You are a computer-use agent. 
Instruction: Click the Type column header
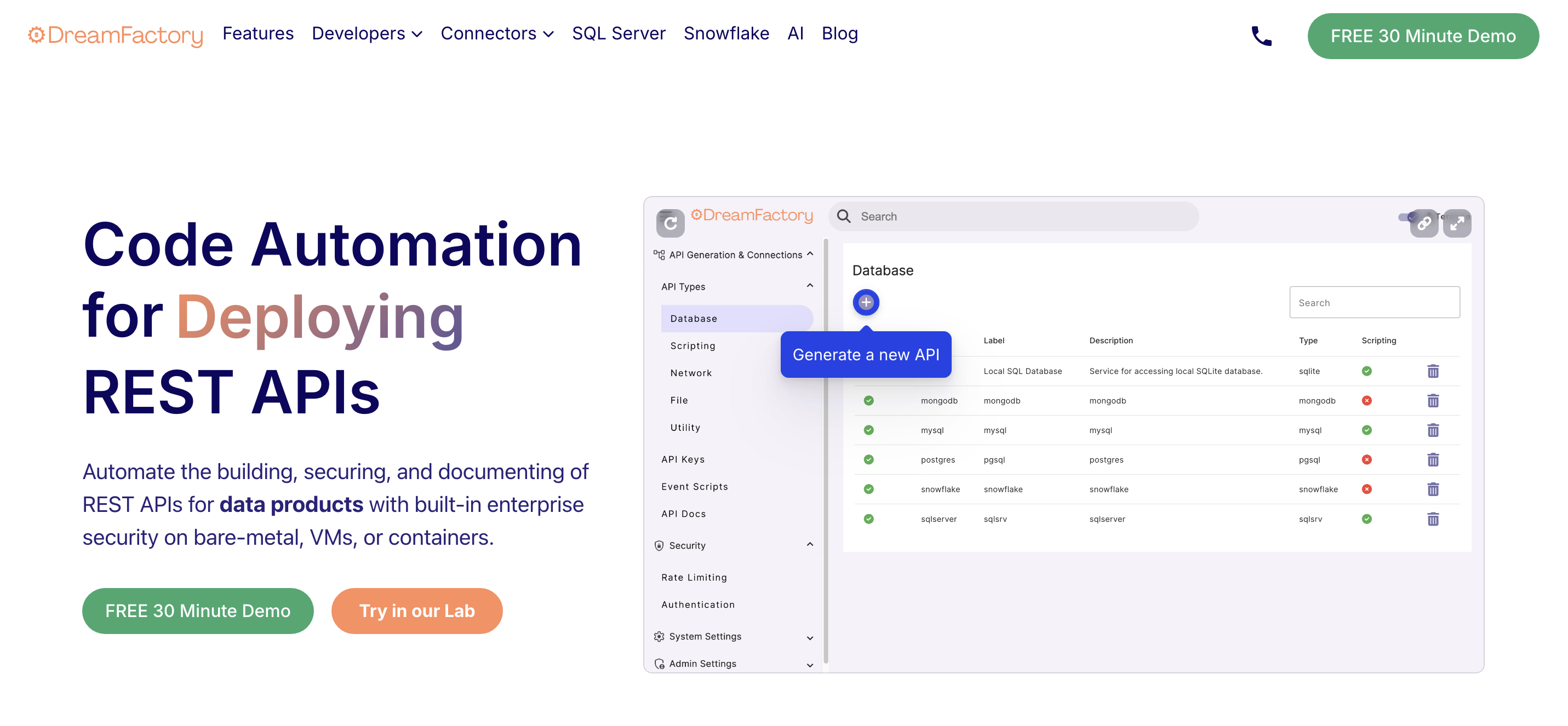click(1308, 341)
